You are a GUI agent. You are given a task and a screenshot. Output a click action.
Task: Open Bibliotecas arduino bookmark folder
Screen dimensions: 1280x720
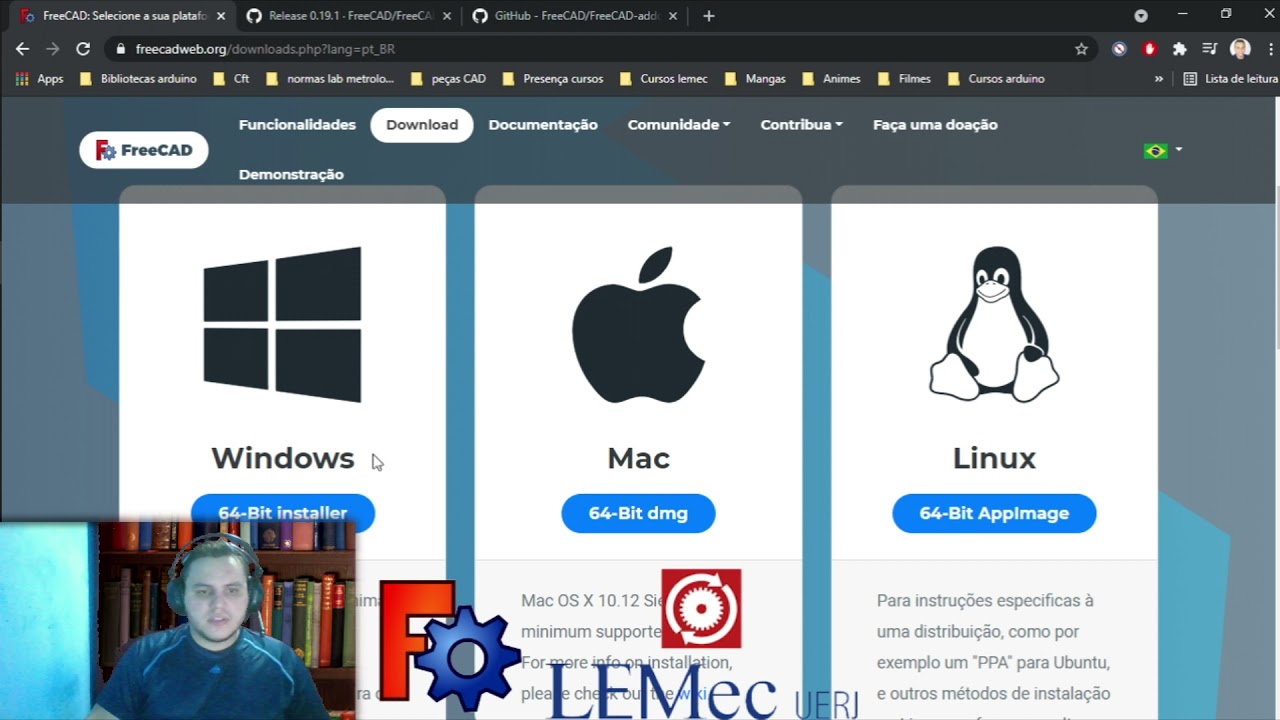(x=138, y=79)
